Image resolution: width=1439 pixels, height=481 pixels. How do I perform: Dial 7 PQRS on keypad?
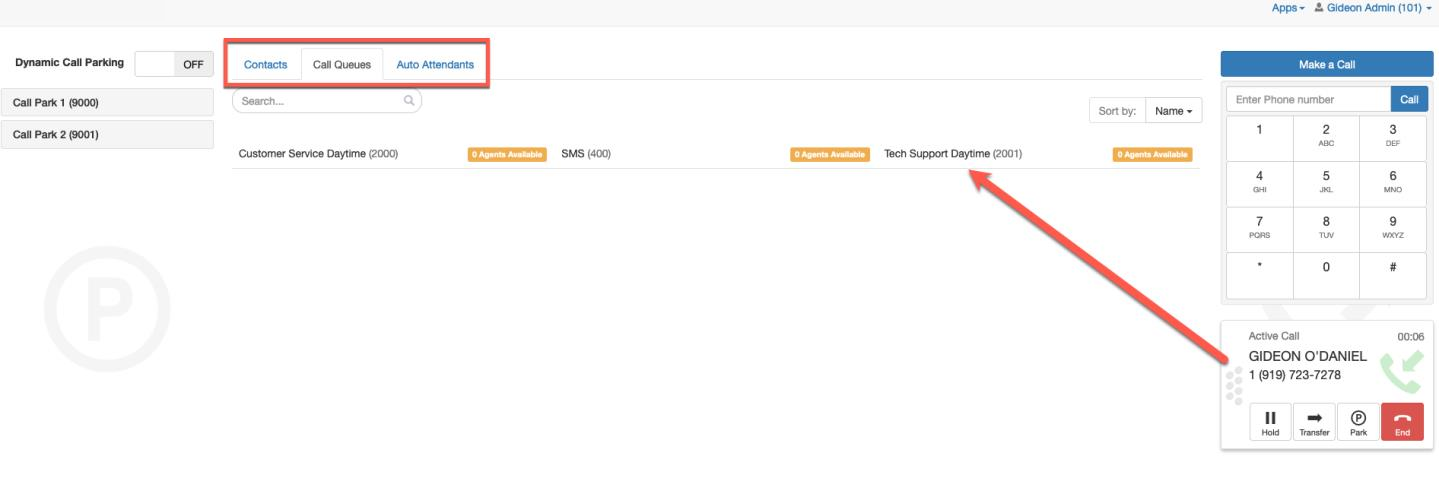click(x=1260, y=229)
